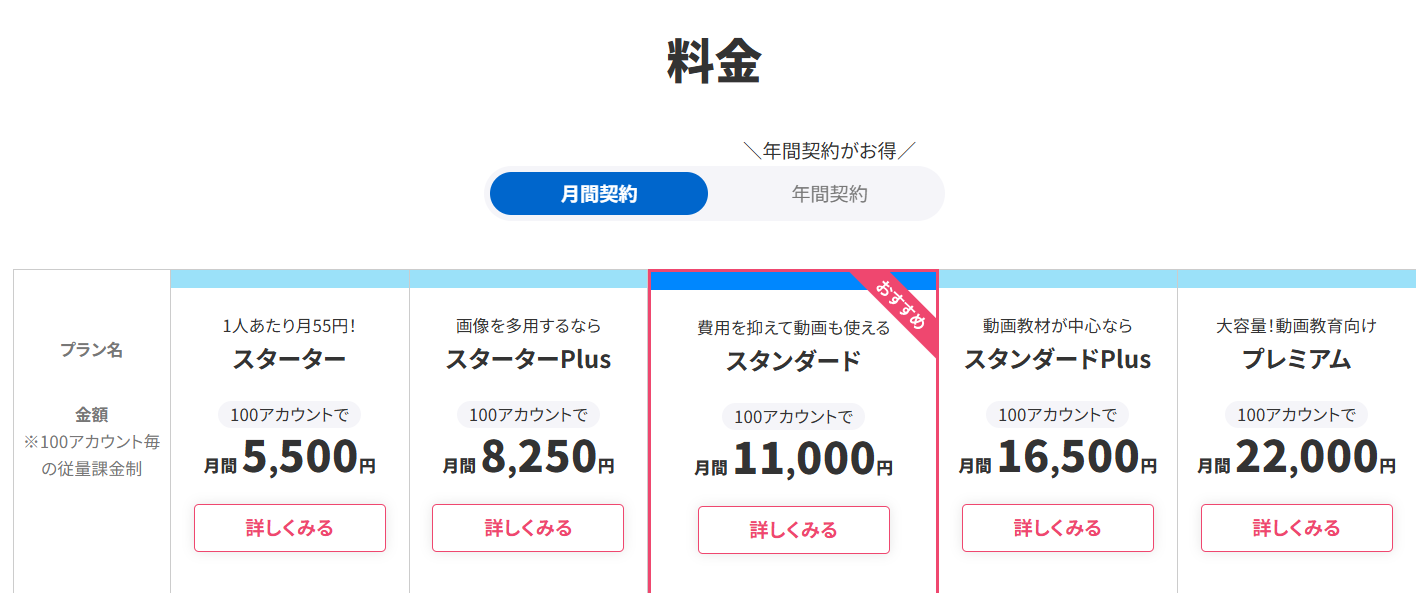Open 詳しくみる under プレミアム plan
1416x593 pixels.
click(x=1297, y=528)
